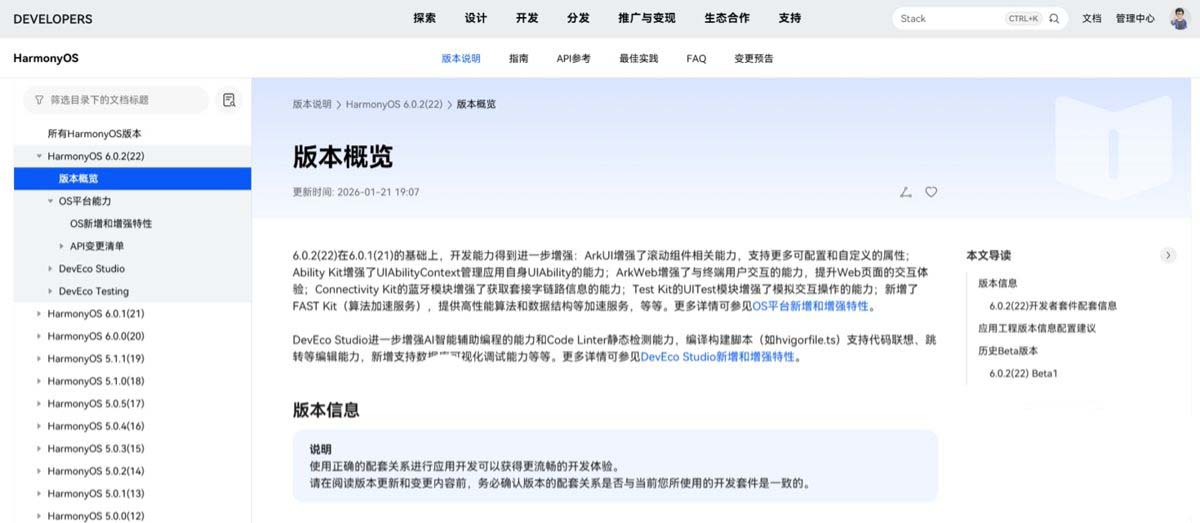
Task: Open the 探索 top menu
Action: click(424, 18)
